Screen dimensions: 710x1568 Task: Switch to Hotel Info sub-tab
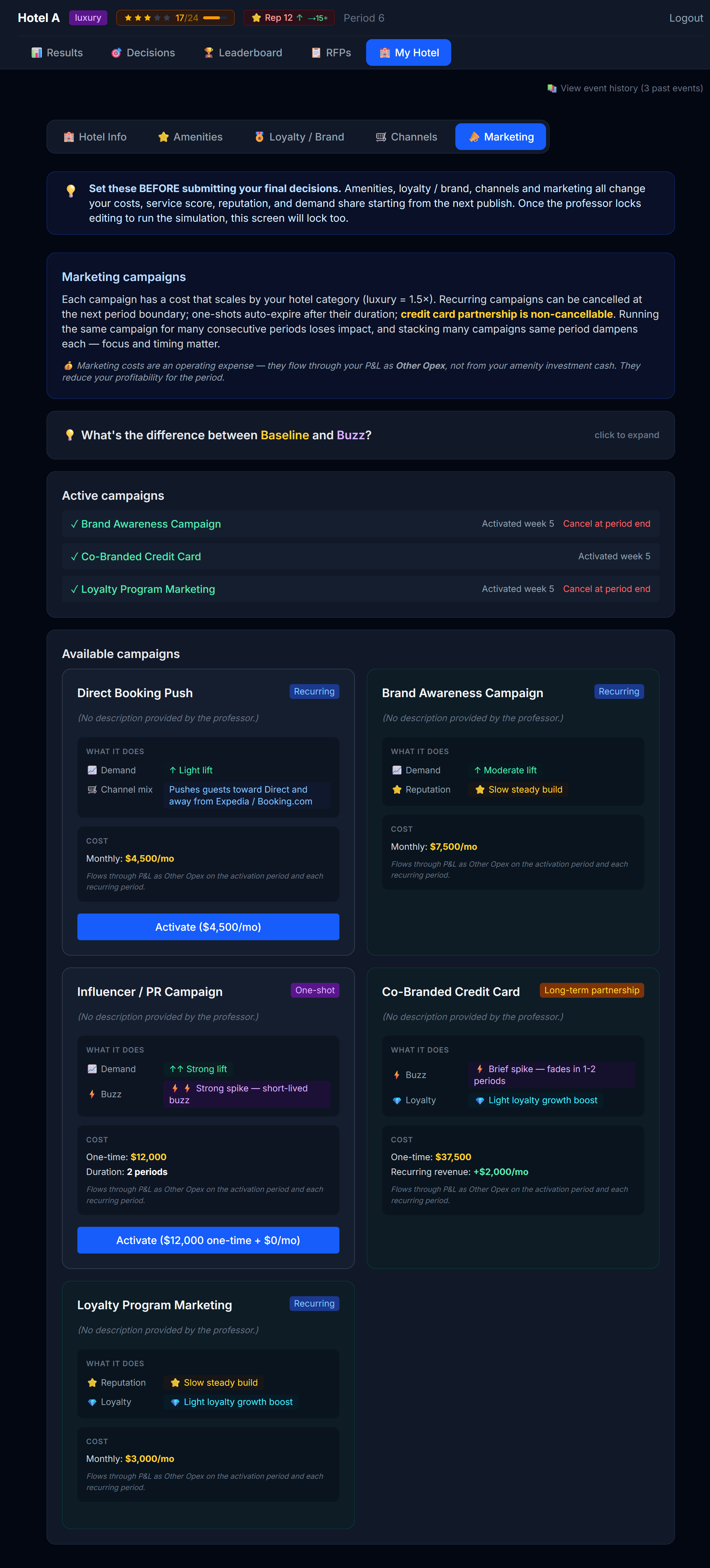95,137
